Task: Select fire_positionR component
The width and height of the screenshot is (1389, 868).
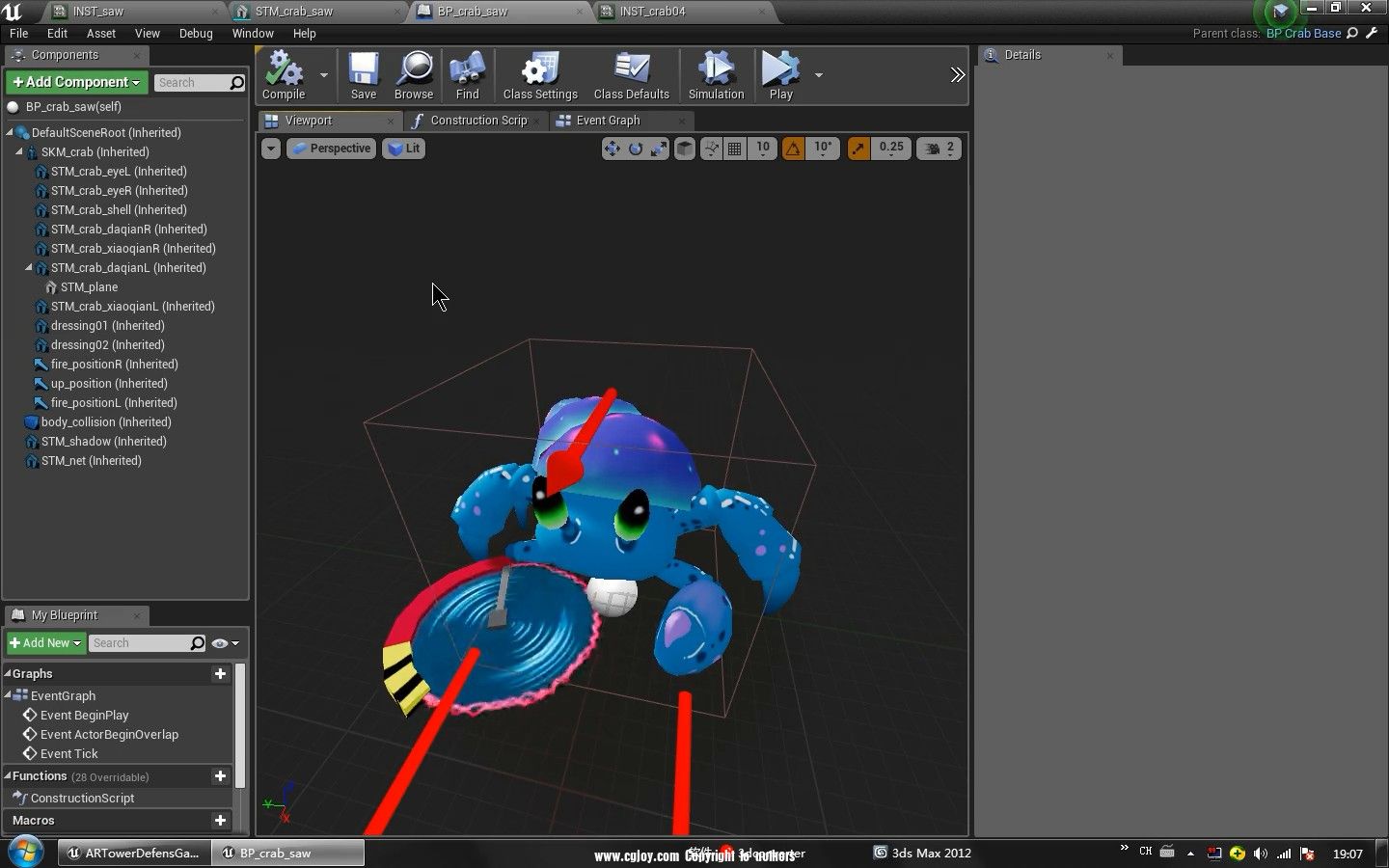Action: (x=114, y=365)
